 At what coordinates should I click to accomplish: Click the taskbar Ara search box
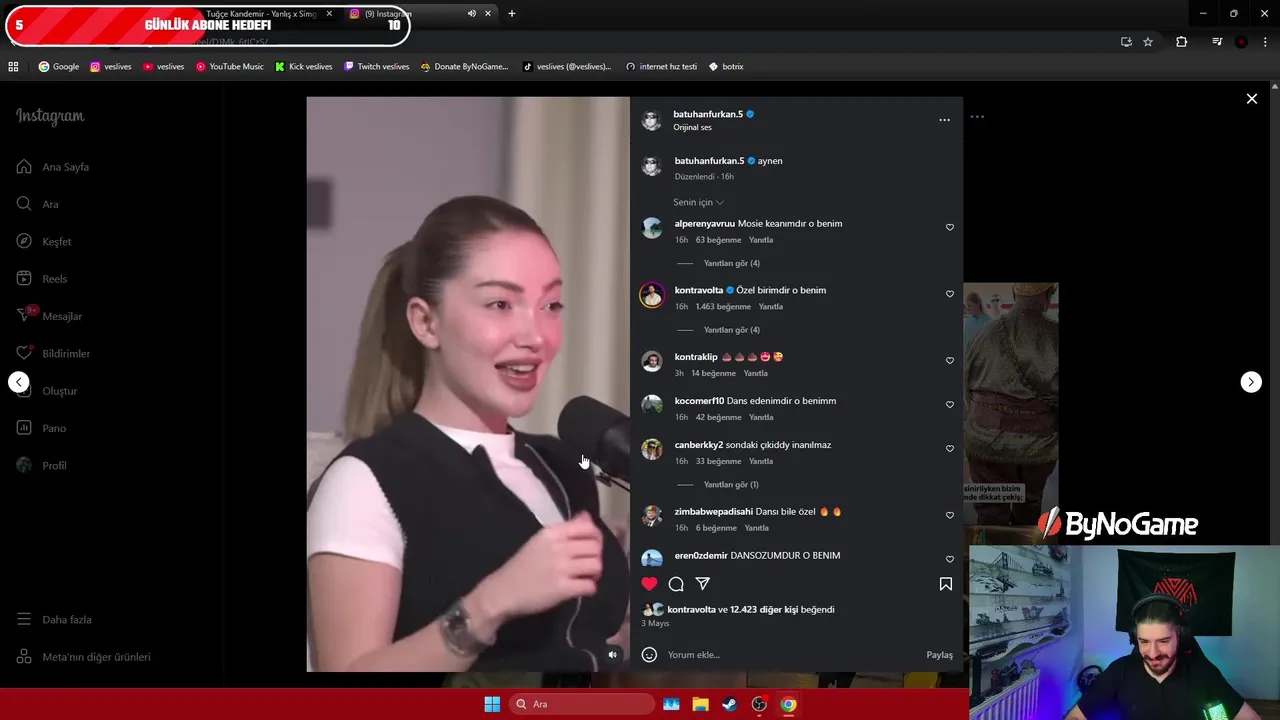pyautogui.click(x=582, y=704)
